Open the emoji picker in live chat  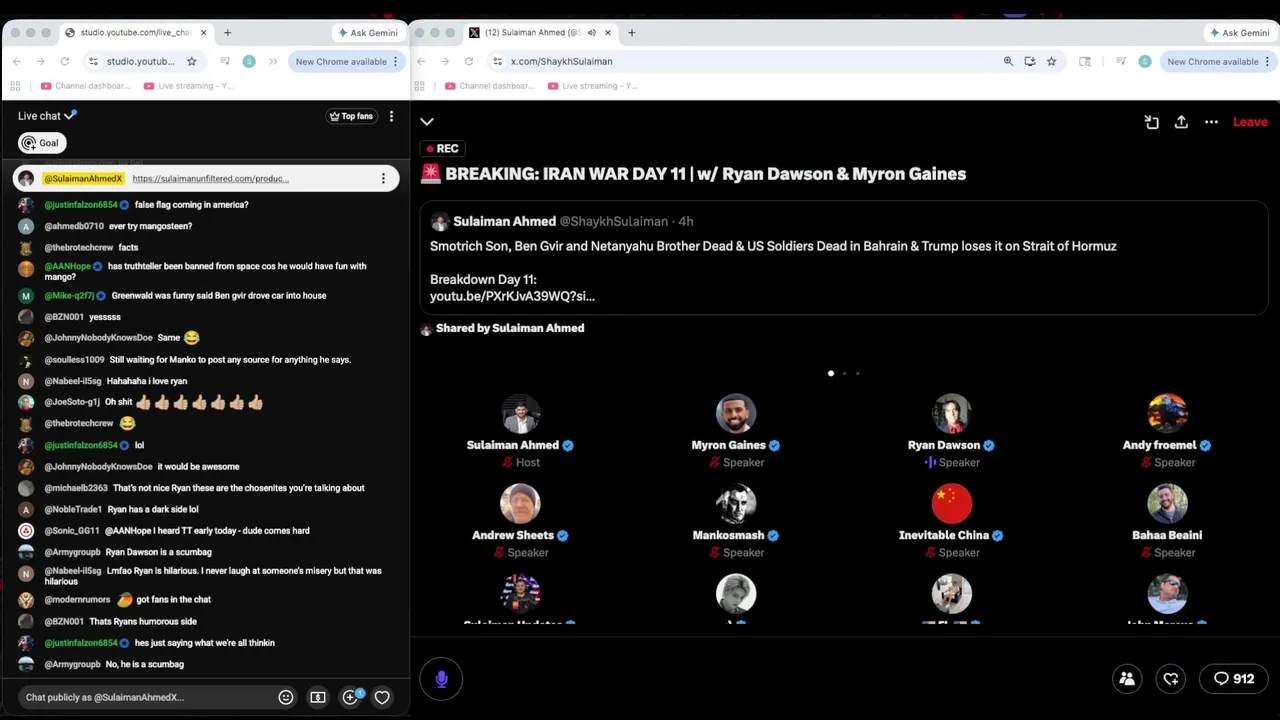tap(286, 697)
